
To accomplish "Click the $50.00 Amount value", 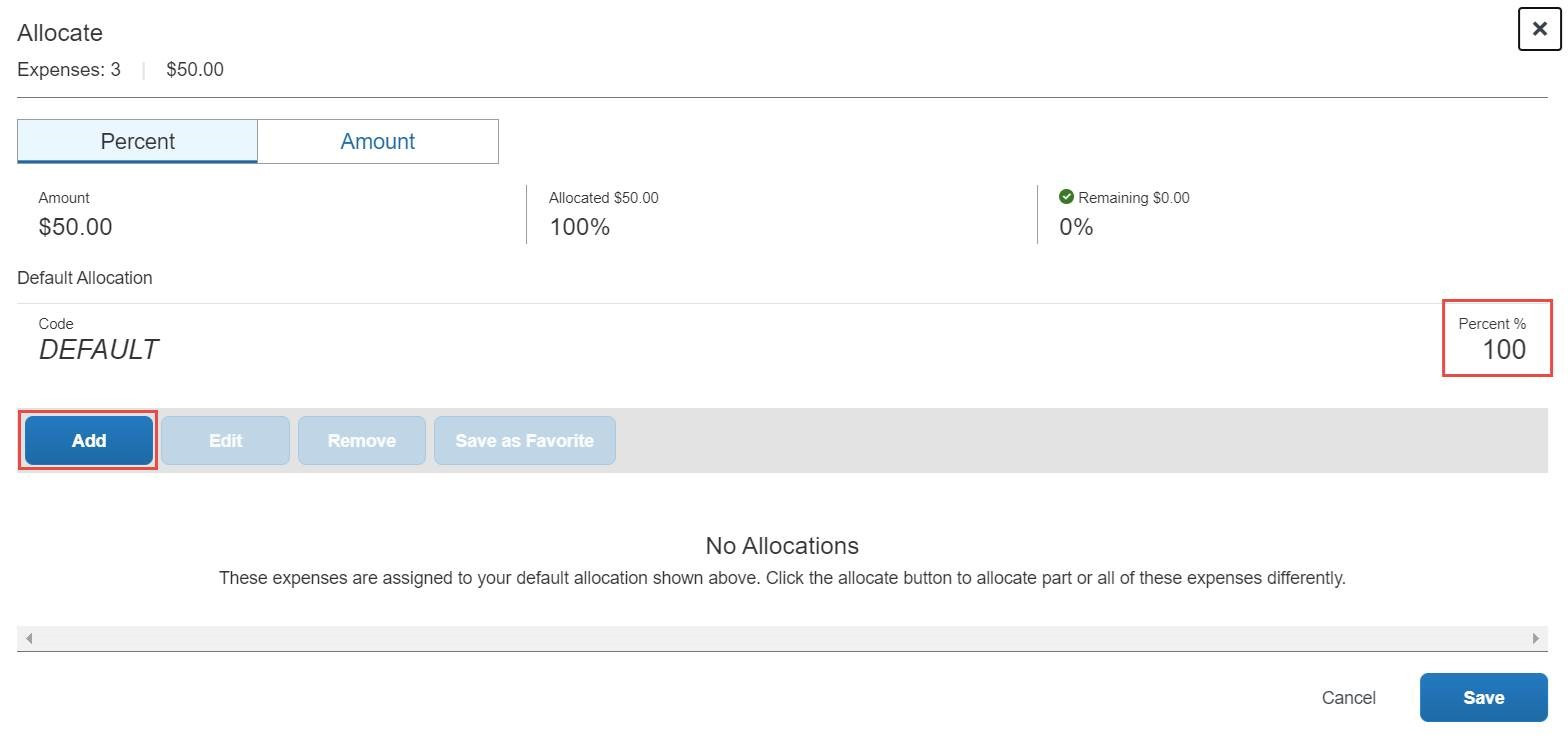I will coord(75,227).
